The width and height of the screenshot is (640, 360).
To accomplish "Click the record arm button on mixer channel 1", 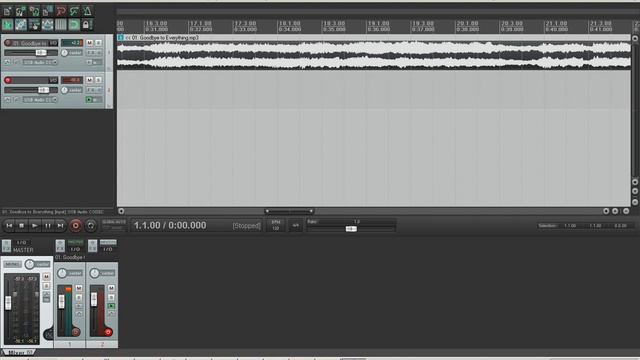I will 76,332.
